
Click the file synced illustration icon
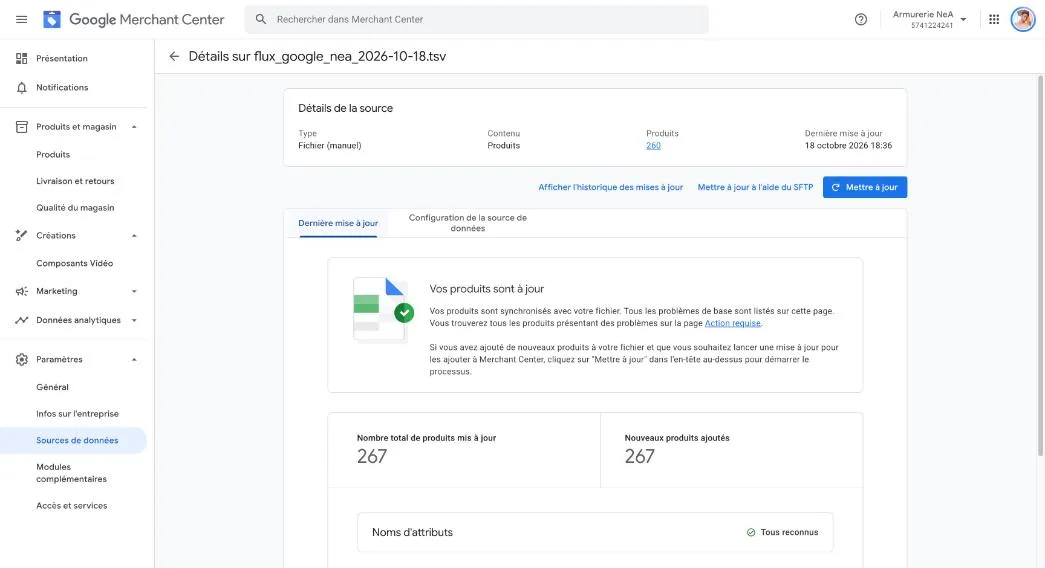[x=383, y=311]
